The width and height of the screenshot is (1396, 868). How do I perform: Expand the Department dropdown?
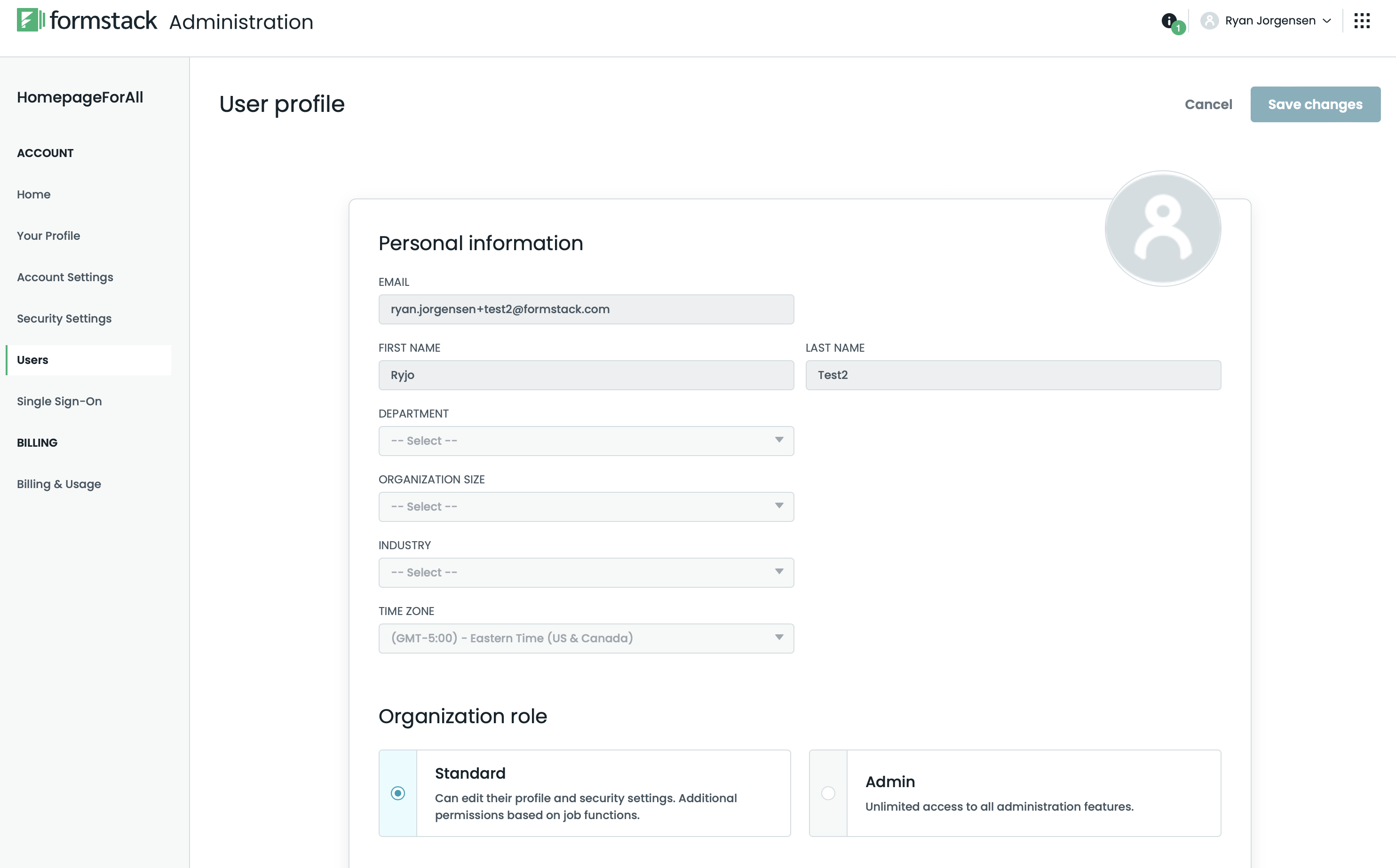(x=586, y=441)
